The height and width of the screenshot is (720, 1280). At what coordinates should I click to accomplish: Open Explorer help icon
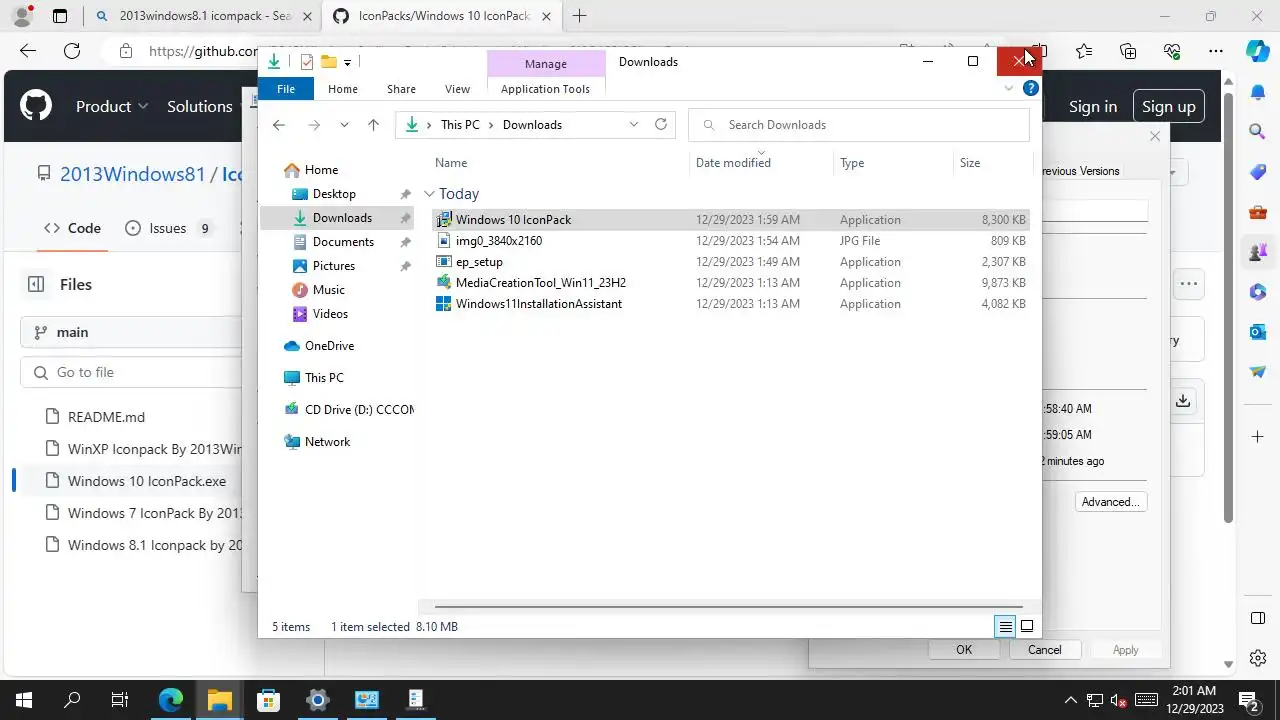click(1031, 89)
